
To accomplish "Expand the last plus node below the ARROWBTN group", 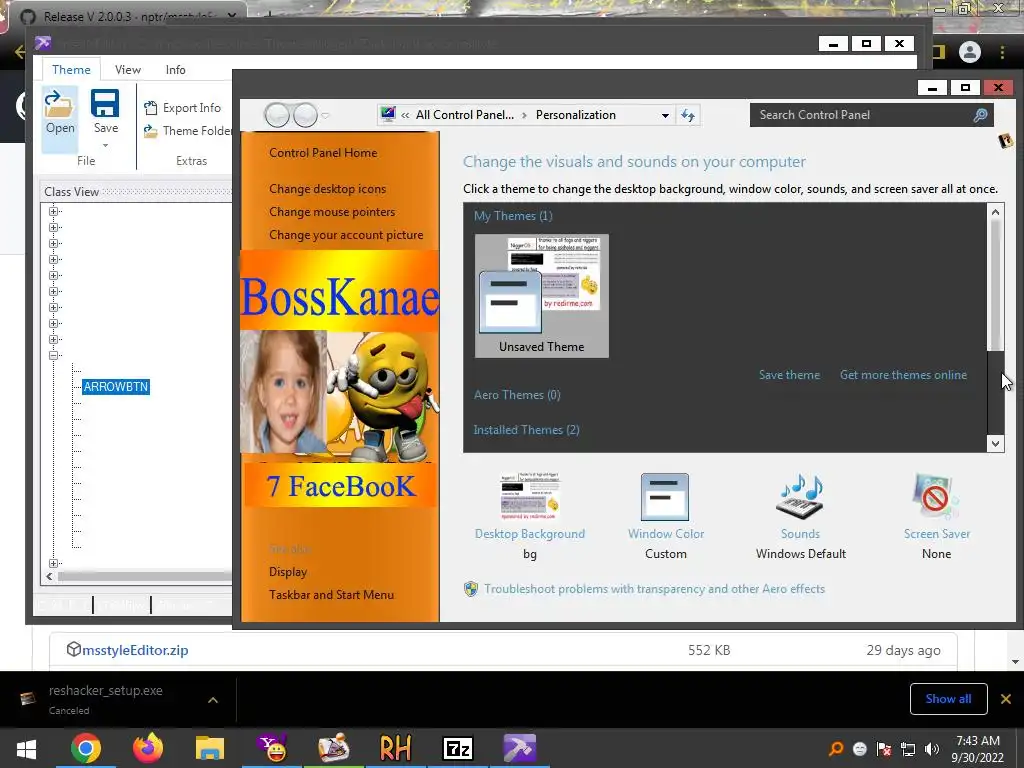I will (54, 563).
